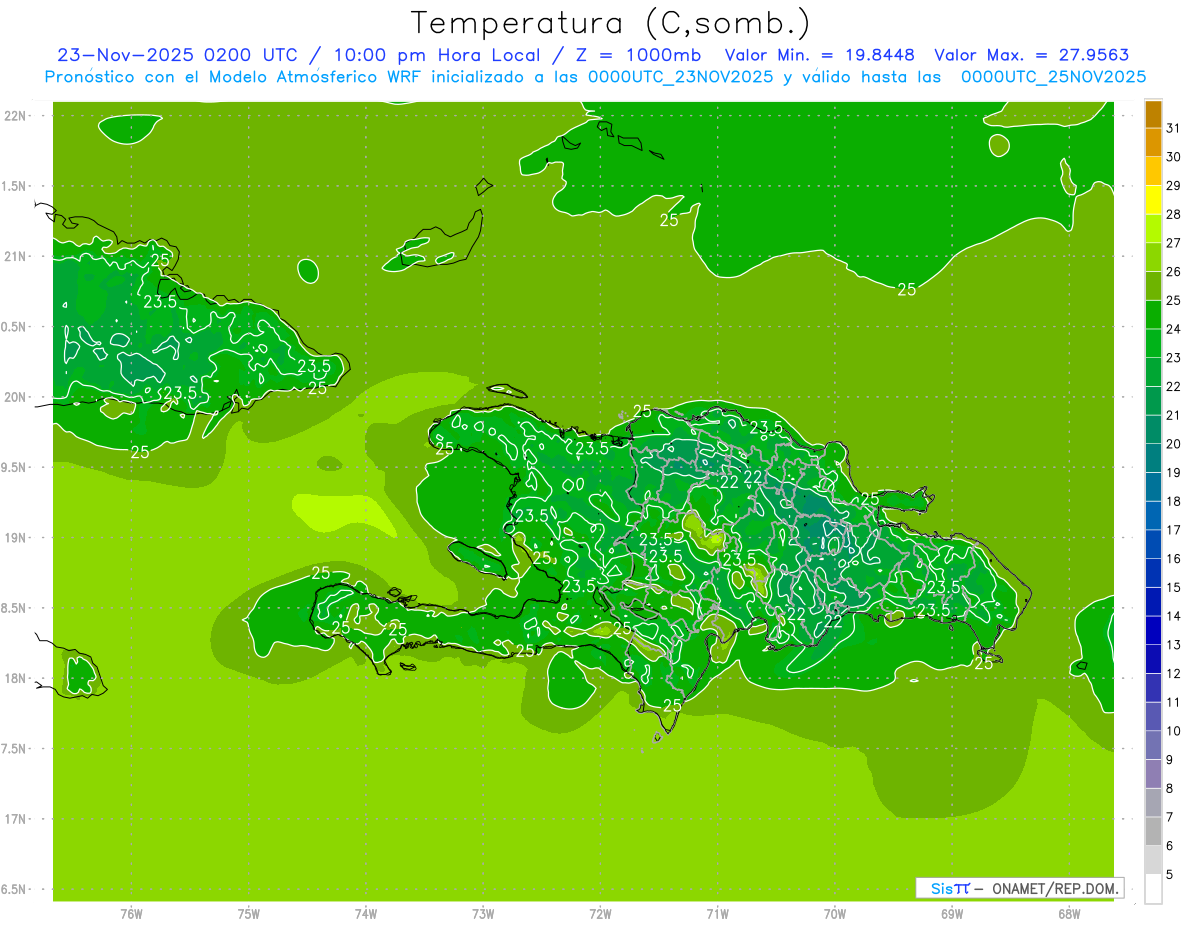Click the 72W longitude axis label
Screen dimensions: 1200x927
pos(600,913)
